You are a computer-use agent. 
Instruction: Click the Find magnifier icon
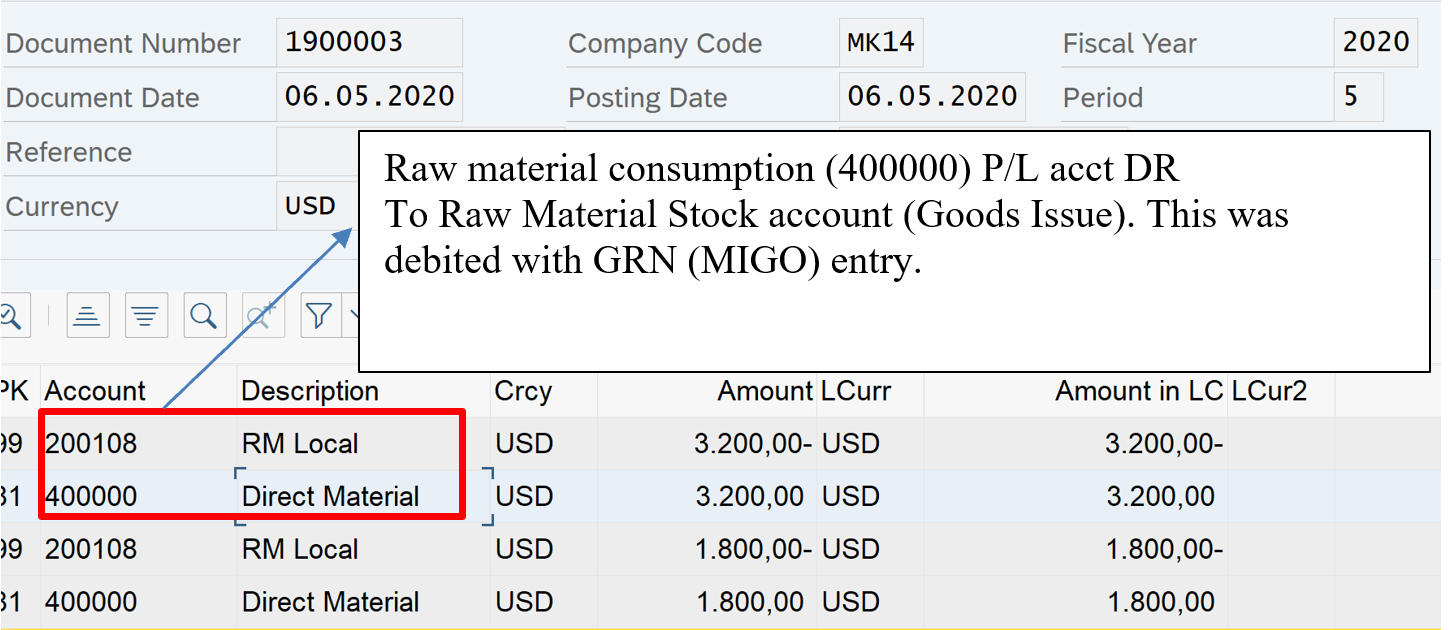click(204, 317)
